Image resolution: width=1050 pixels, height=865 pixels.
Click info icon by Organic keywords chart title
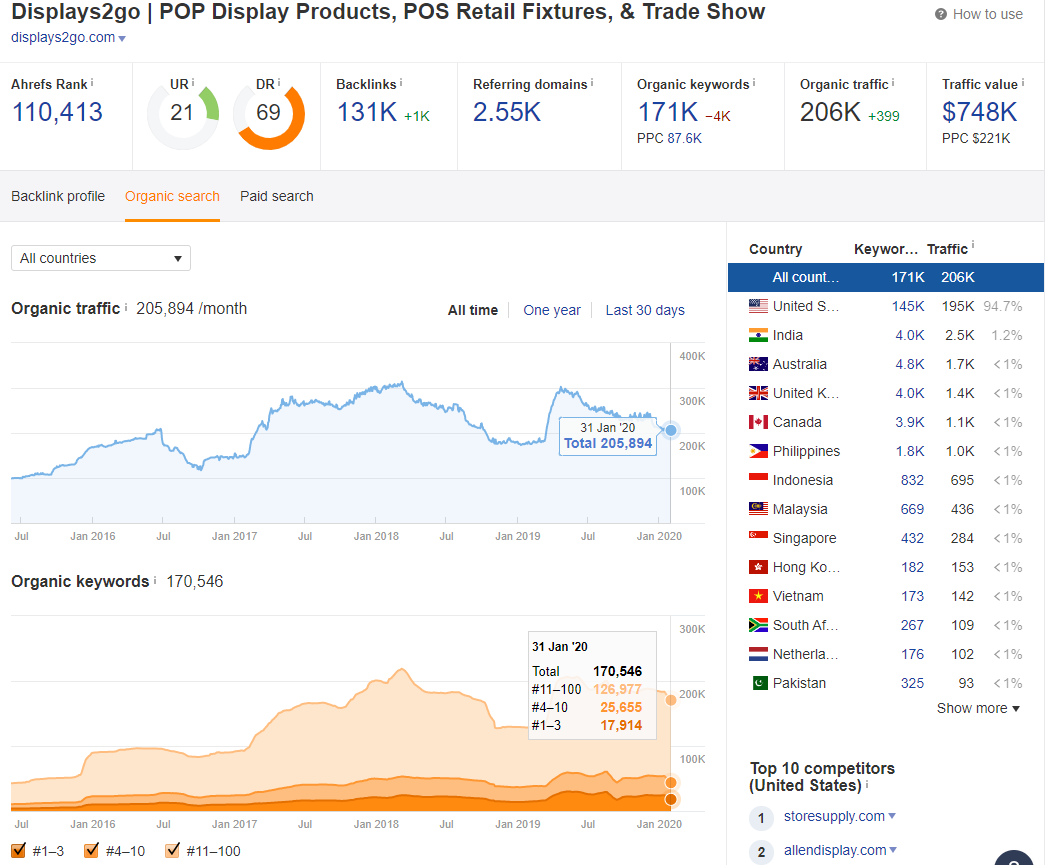(x=155, y=580)
